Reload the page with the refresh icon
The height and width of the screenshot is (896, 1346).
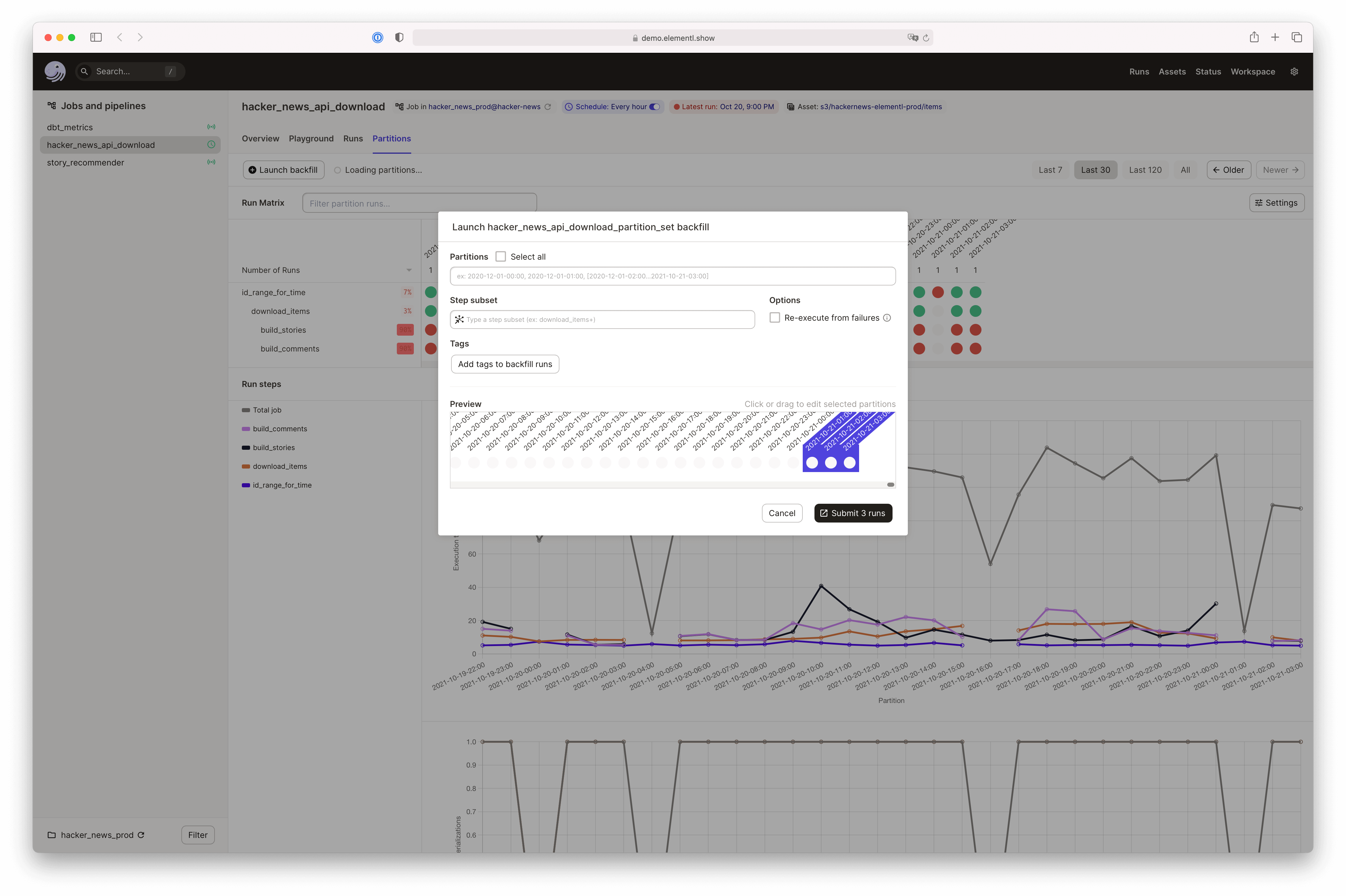[926, 38]
